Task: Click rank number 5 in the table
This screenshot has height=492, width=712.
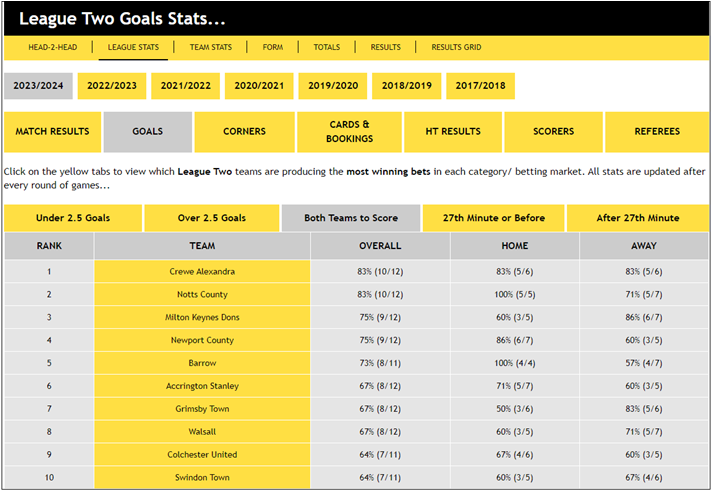Action: (x=49, y=363)
